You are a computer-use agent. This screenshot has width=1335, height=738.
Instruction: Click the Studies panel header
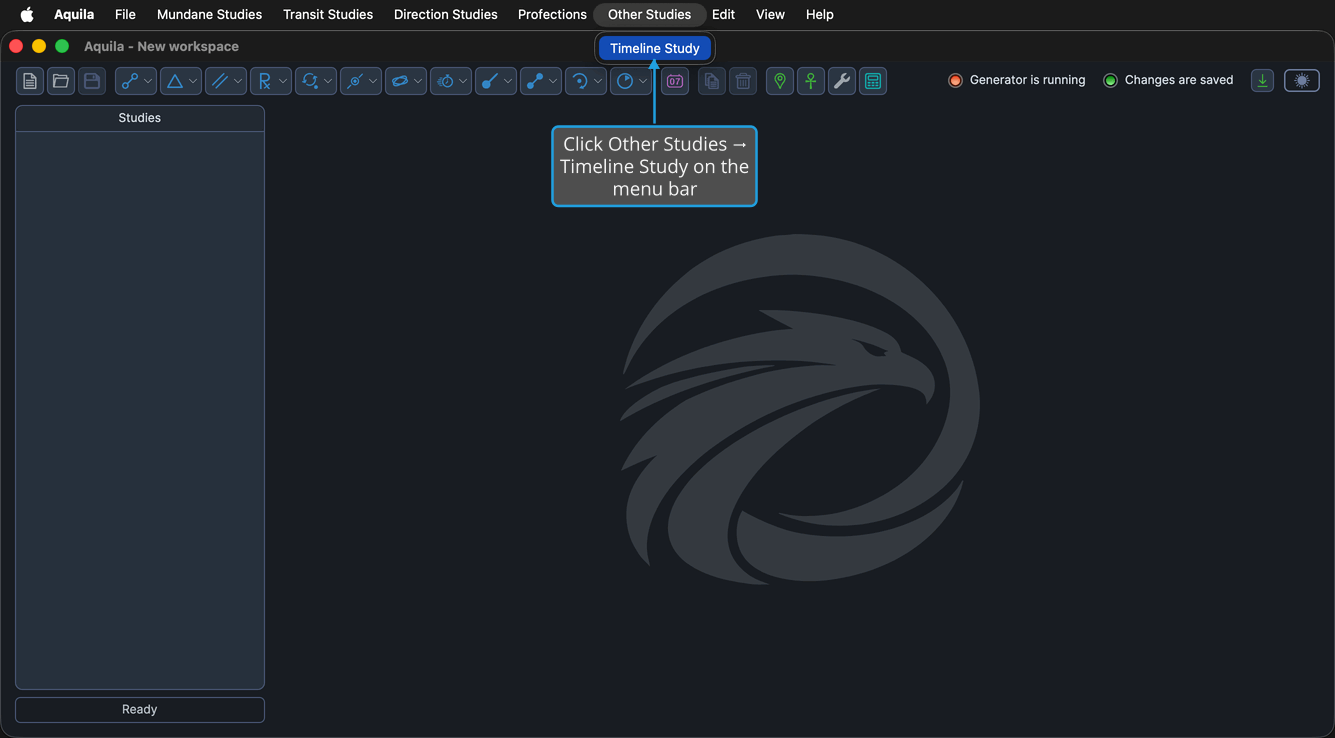(x=140, y=118)
